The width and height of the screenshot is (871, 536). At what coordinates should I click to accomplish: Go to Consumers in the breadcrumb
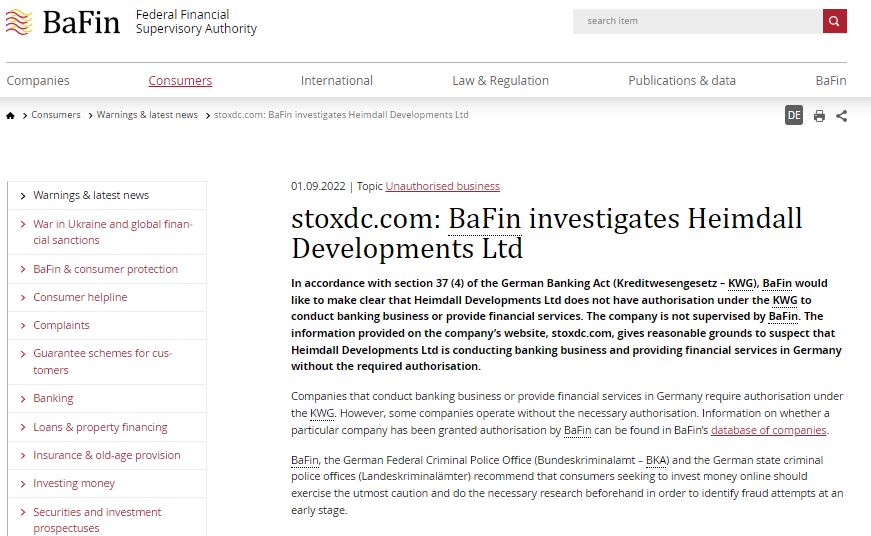tap(56, 114)
